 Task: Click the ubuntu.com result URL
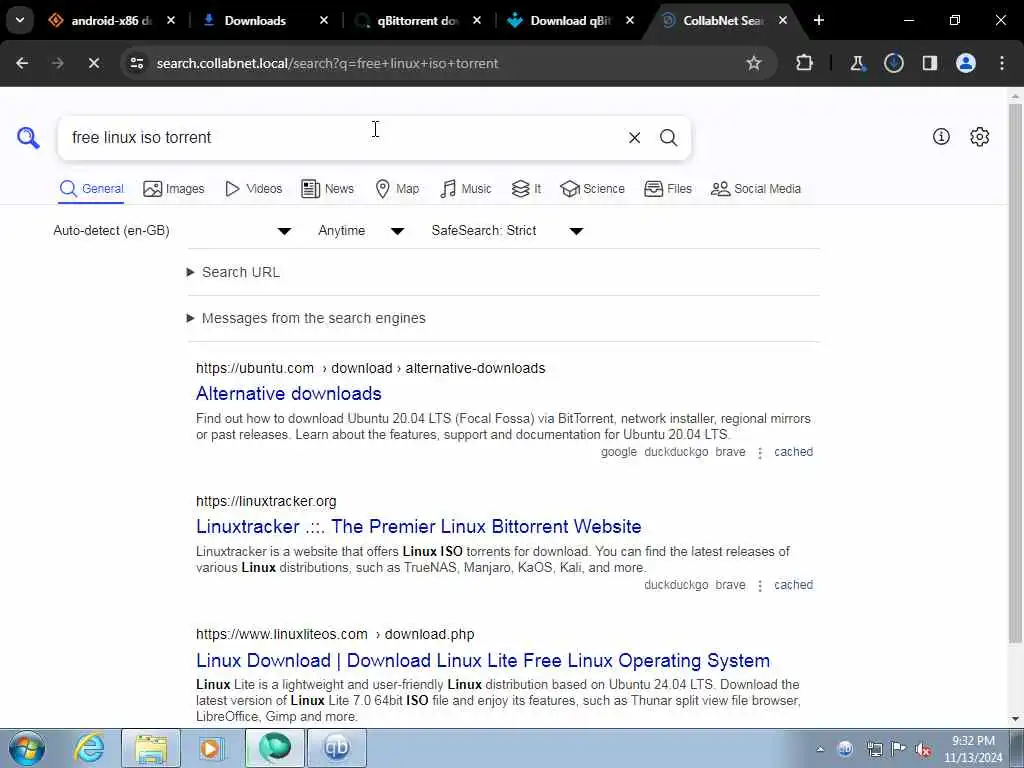tap(370, 368)
